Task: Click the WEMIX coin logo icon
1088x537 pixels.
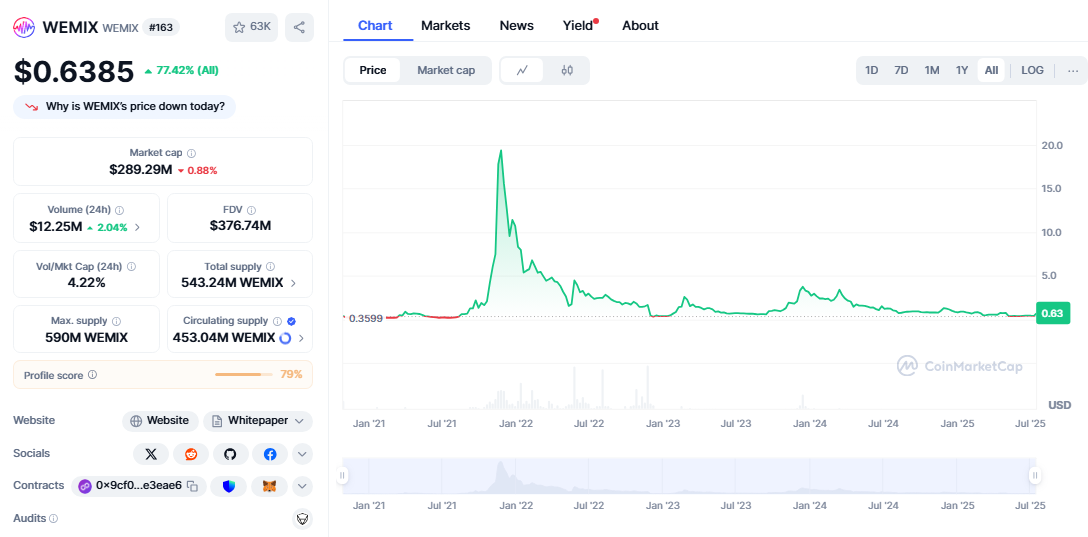Action: [24, 27]
